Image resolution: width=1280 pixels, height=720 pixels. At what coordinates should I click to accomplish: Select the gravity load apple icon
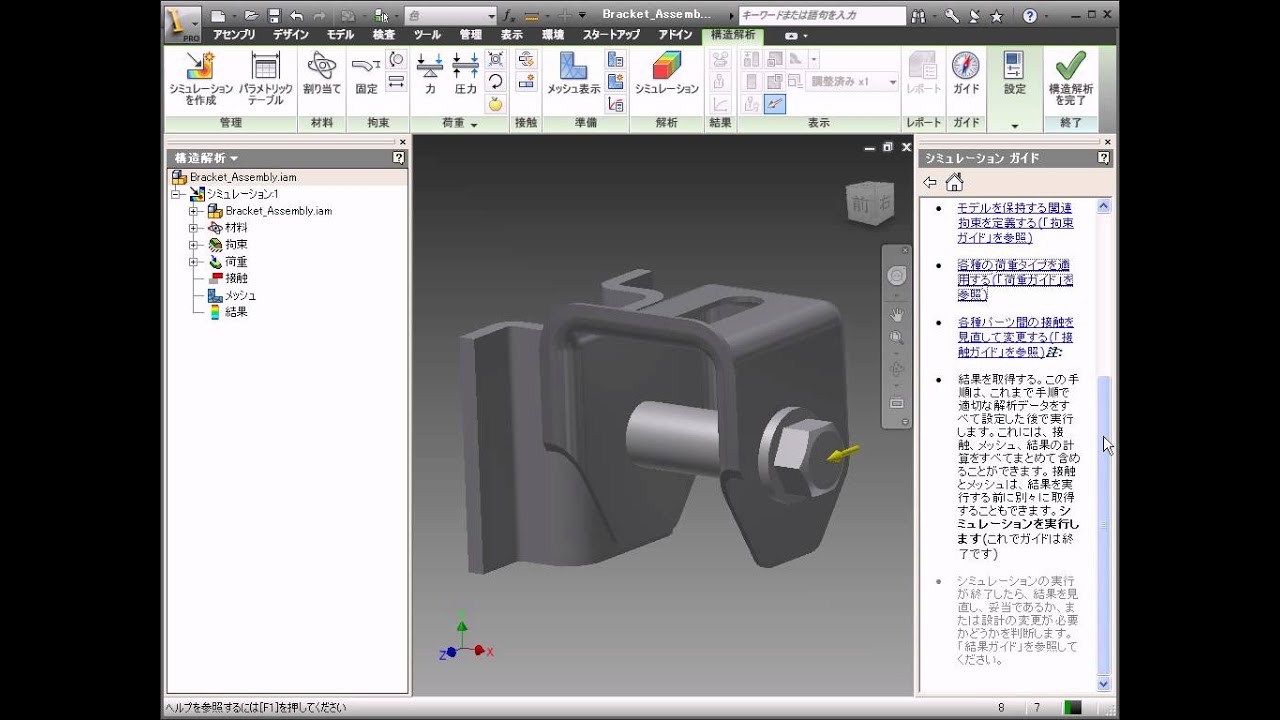click(x=495, y=103)
